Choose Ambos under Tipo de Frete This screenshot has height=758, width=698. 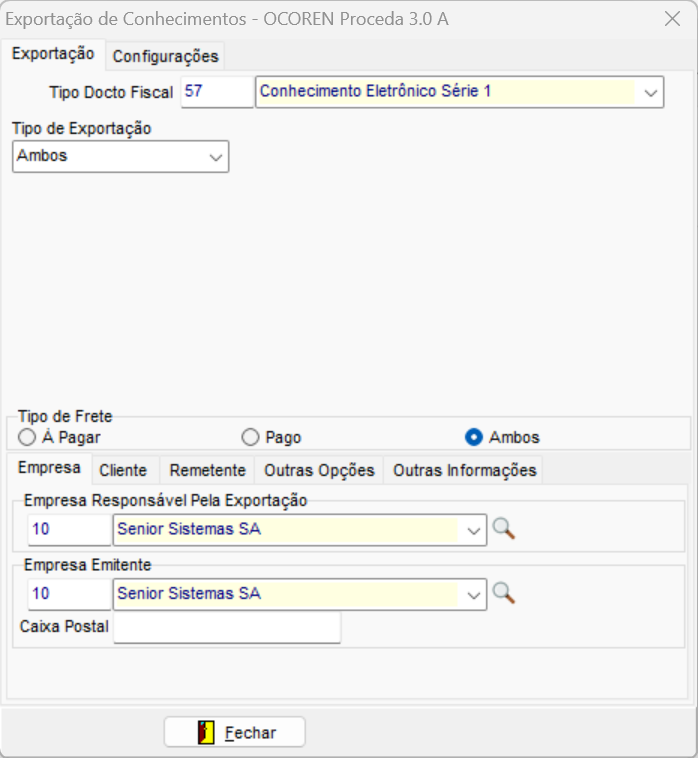pyautogui.click(x=474, y=437)
